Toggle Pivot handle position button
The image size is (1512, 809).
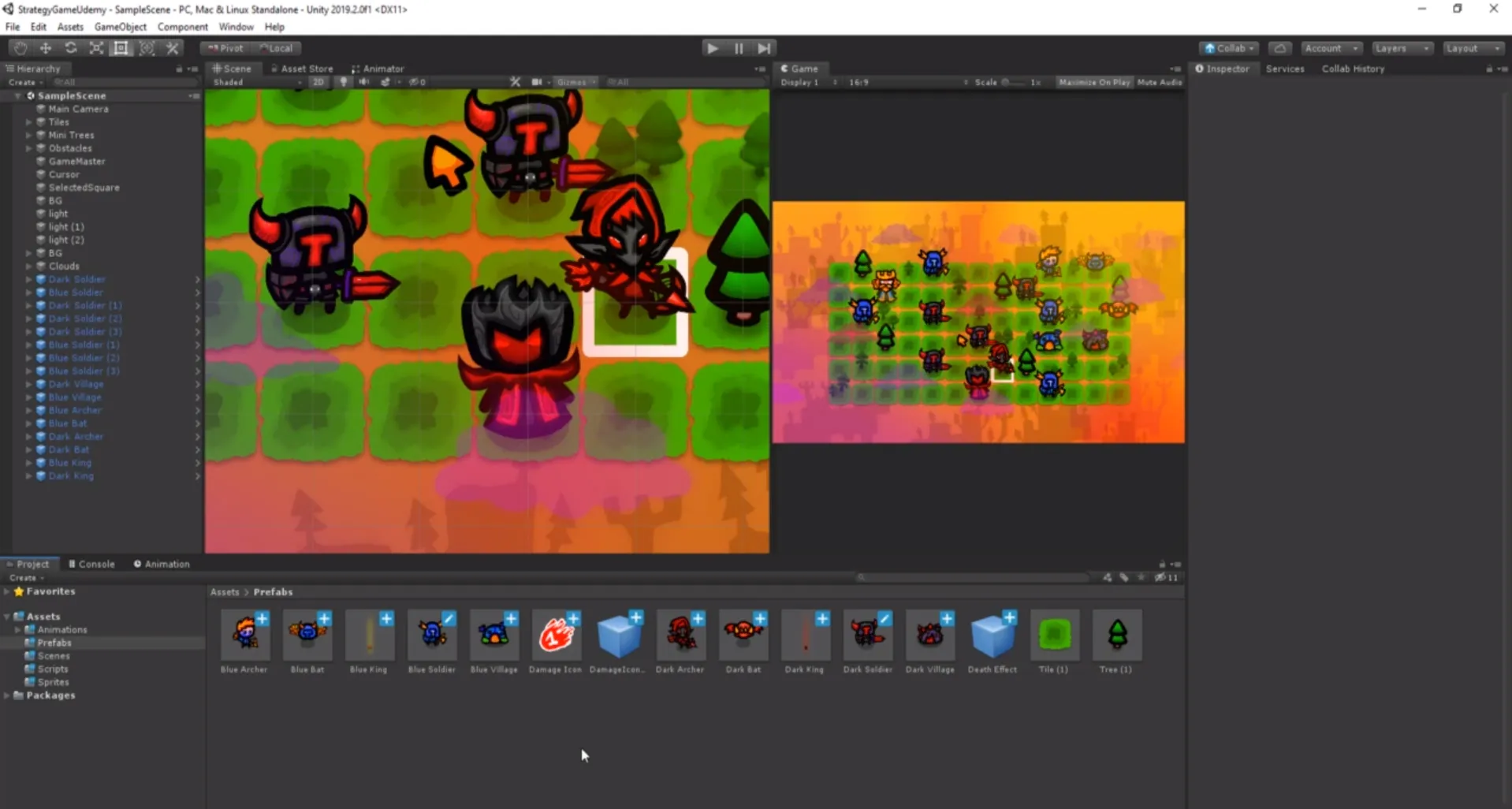pos(225,48)
